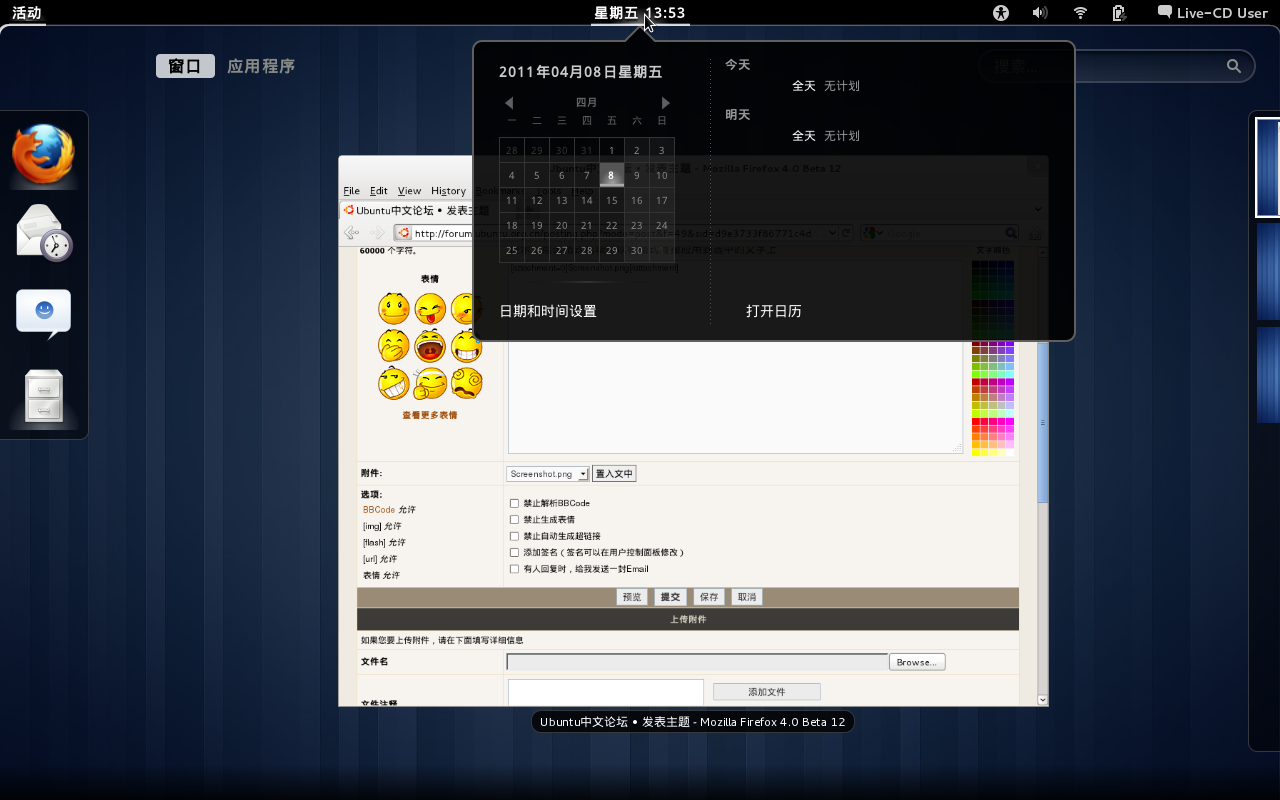1280x800 pixels.
Task: Click Firefox page scrollbar down arrow
Action: pos(1043,700)
